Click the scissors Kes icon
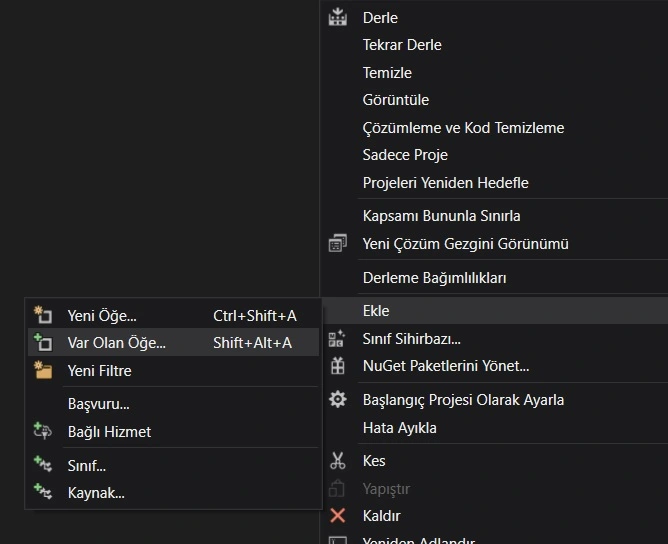The height and width of the screenshot is (544, 668). (338, 461)
